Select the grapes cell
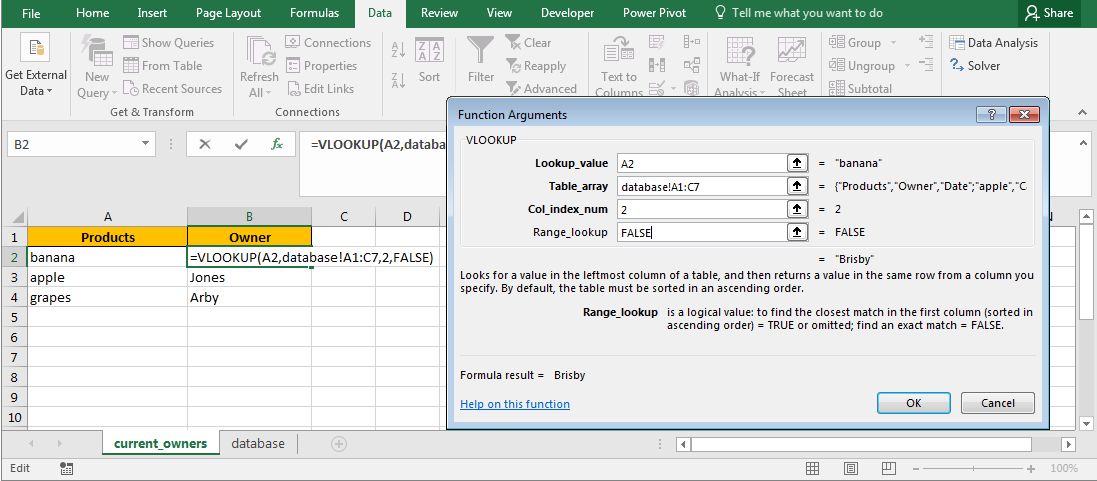Screen dimensions: 1097x481 [x=108, y=297]
